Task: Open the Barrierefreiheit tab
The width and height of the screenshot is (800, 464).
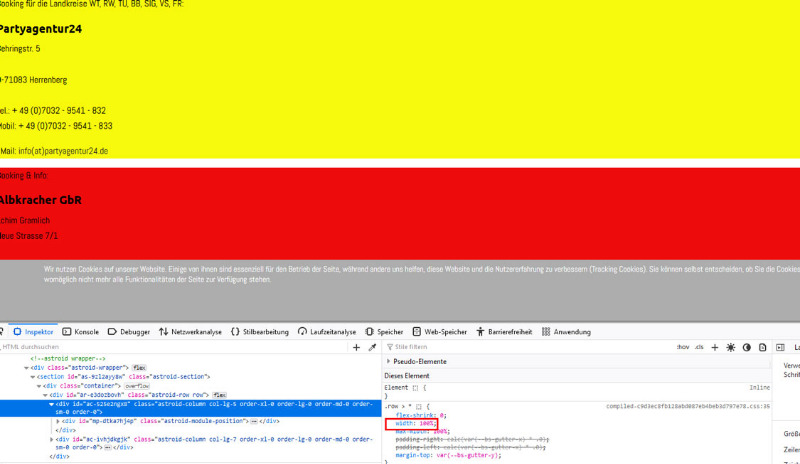Action: pos(504,332)
